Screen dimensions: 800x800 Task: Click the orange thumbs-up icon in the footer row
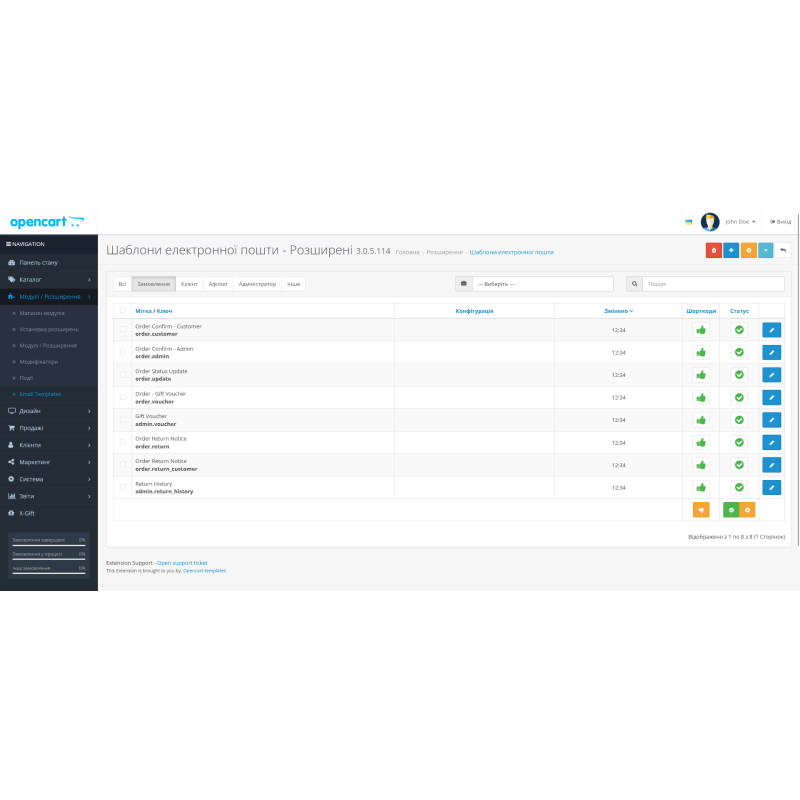[x=699, y=509]
